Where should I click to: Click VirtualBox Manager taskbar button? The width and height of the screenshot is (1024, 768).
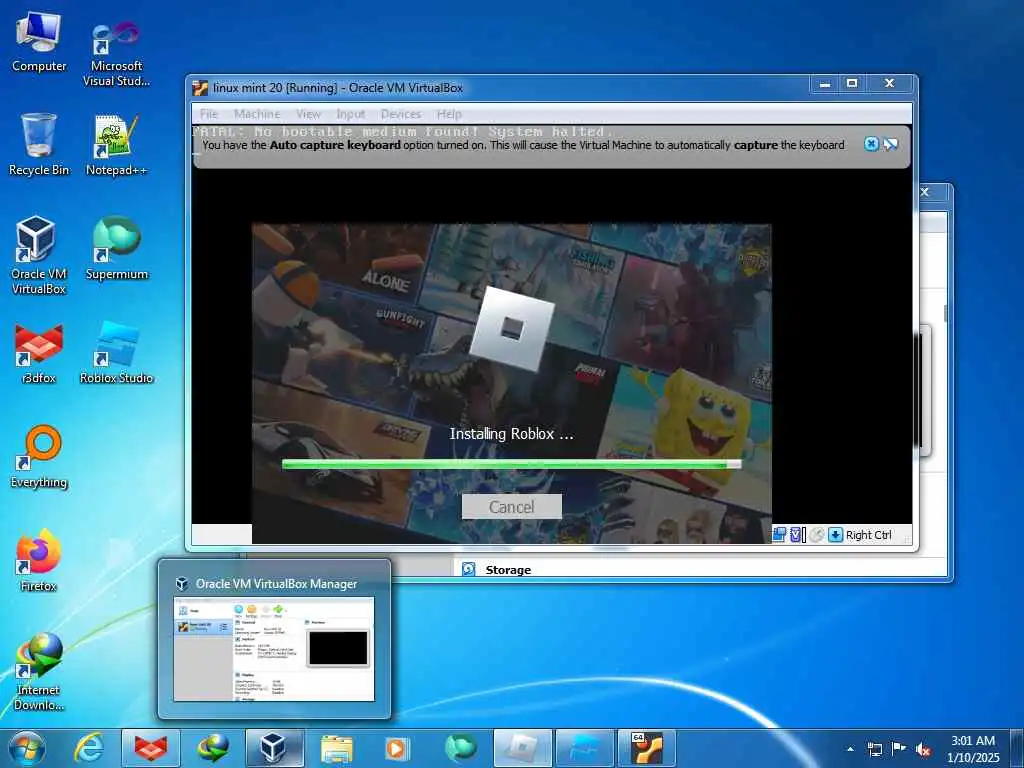(x=274, y=748)
